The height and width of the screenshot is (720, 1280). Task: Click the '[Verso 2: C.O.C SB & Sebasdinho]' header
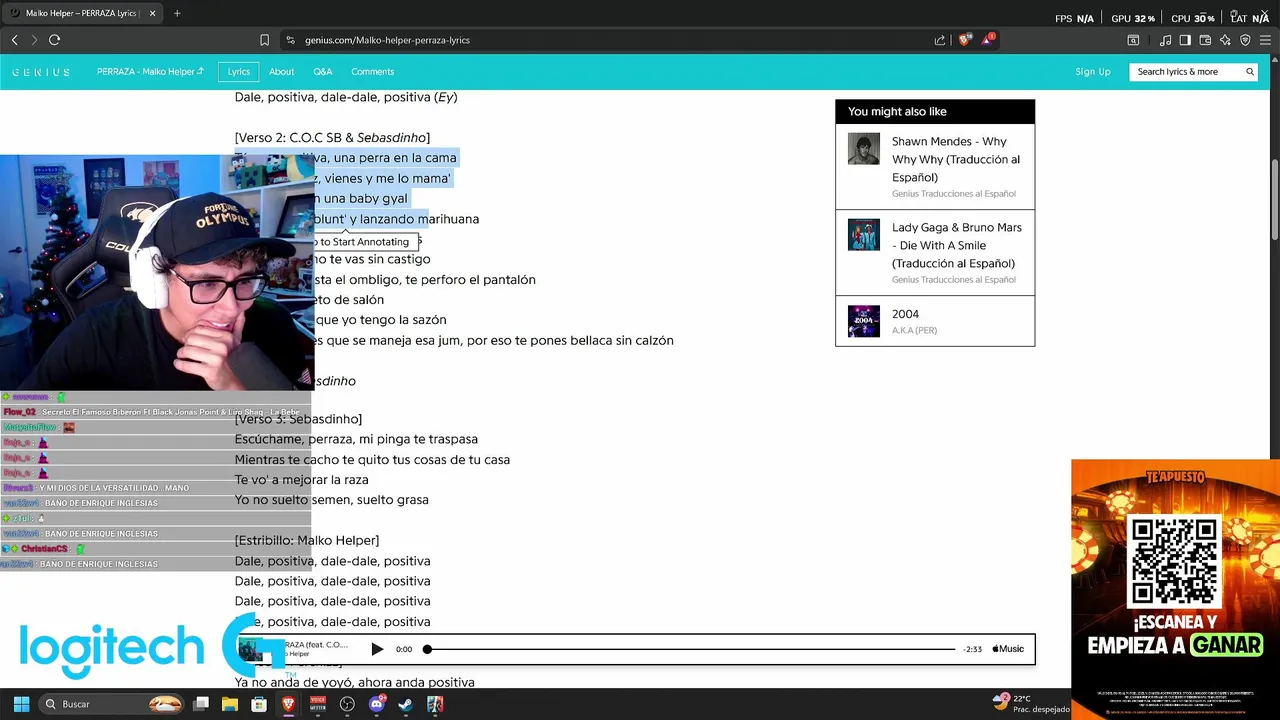[332, 138]
